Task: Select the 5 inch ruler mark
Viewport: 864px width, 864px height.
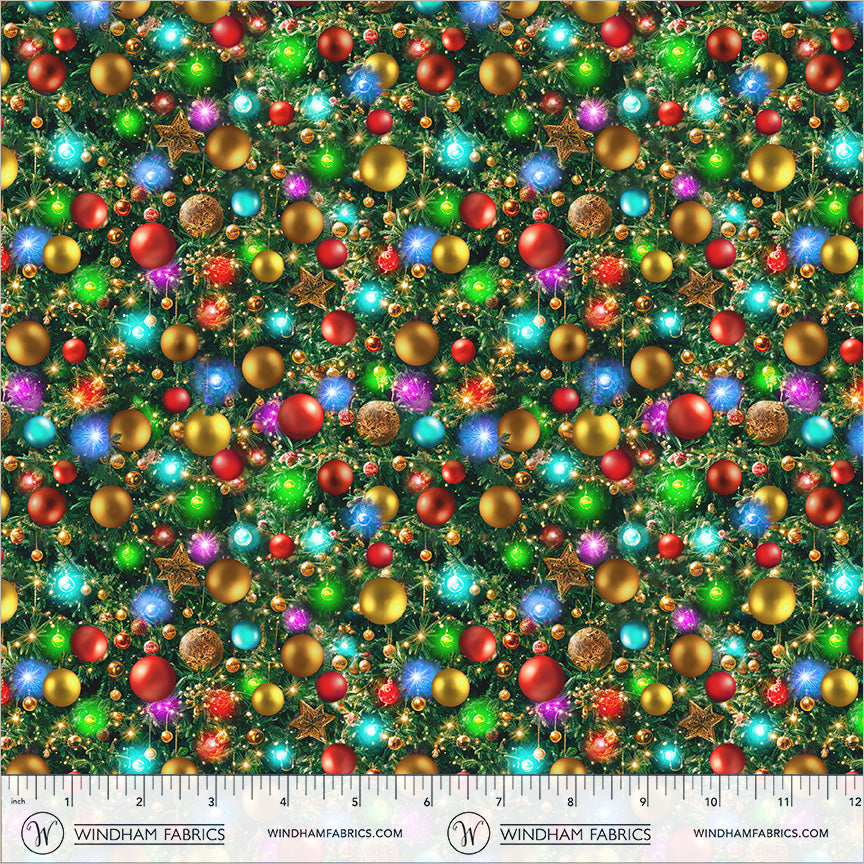Action: click(x=355, y=802)
